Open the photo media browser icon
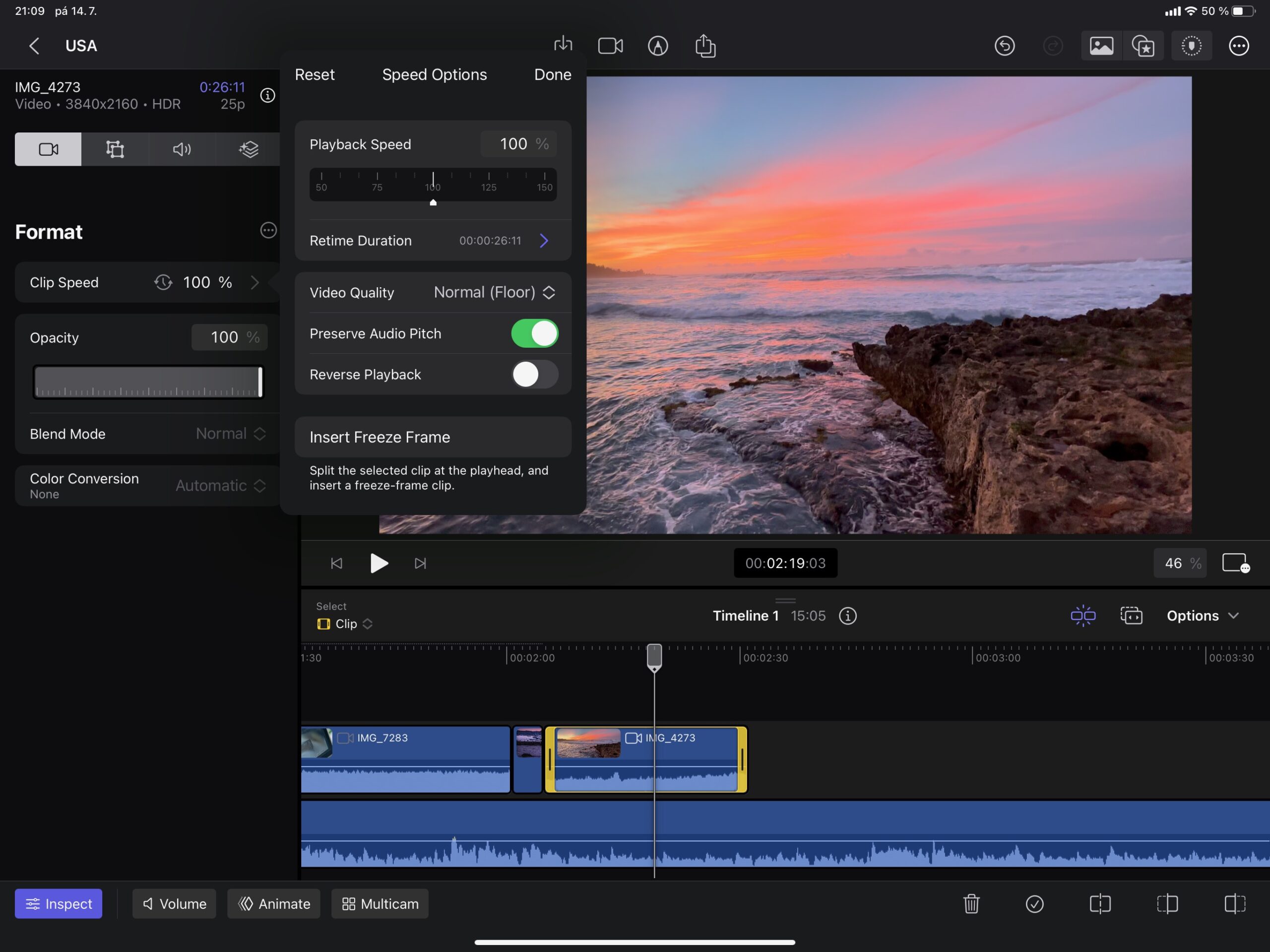1270x952 pixels. [1101, 46]
